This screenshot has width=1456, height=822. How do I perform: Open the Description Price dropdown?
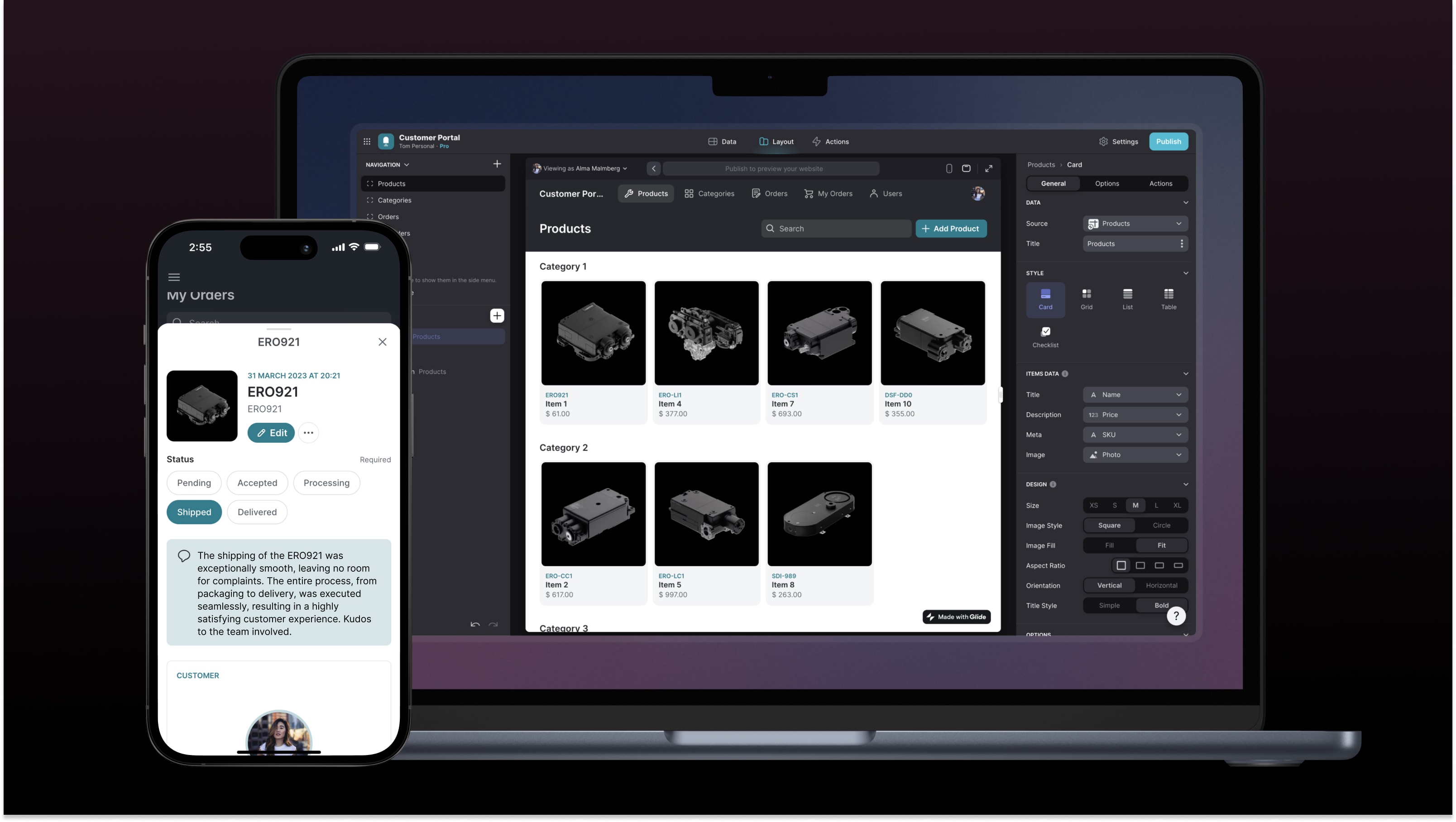tap(1135, 415)
